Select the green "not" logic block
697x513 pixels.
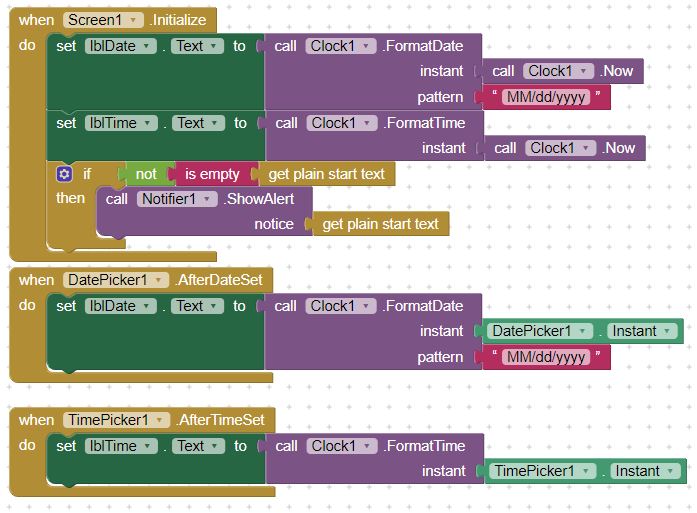pyautogui.click(x=146, y=174)
